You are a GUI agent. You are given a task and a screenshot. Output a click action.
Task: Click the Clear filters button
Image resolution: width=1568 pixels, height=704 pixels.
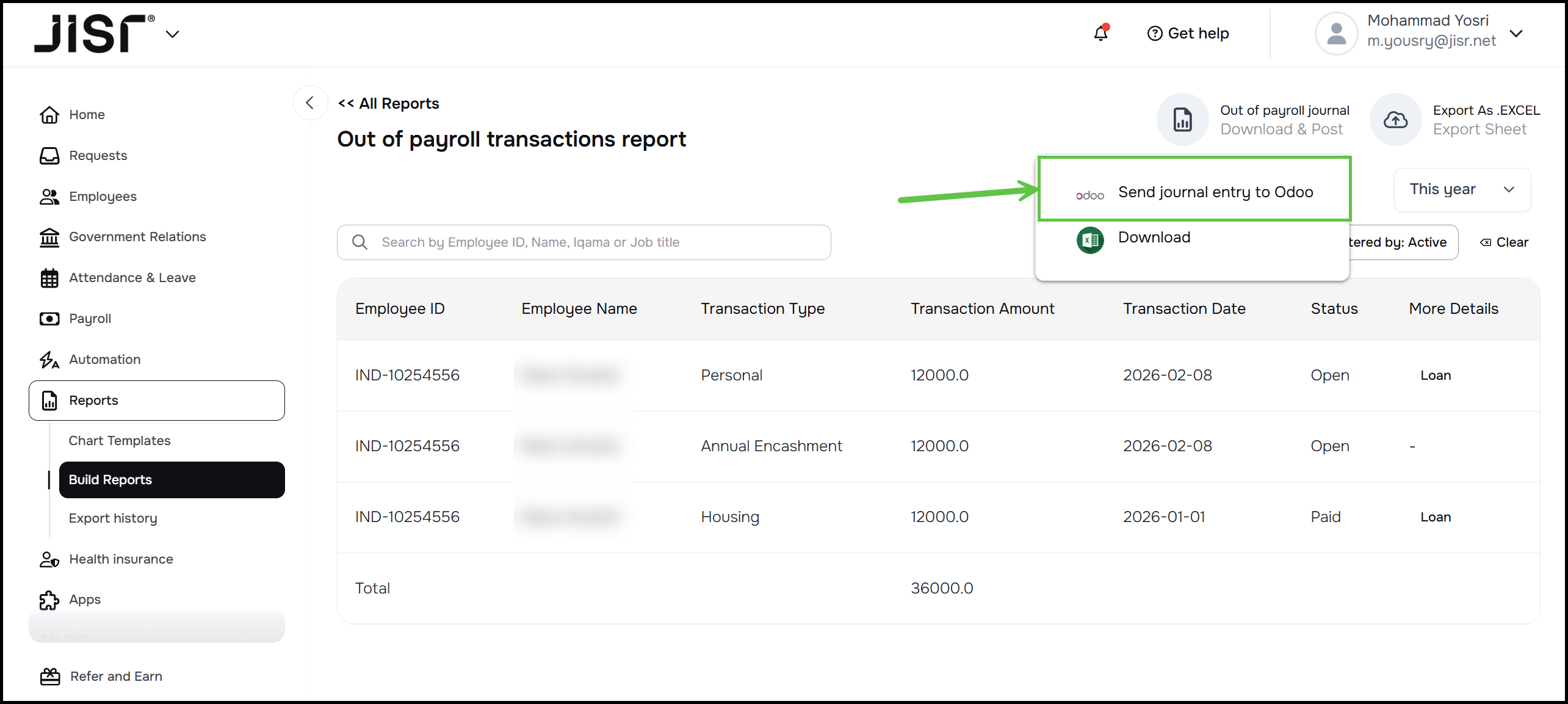click(1505, 242)
